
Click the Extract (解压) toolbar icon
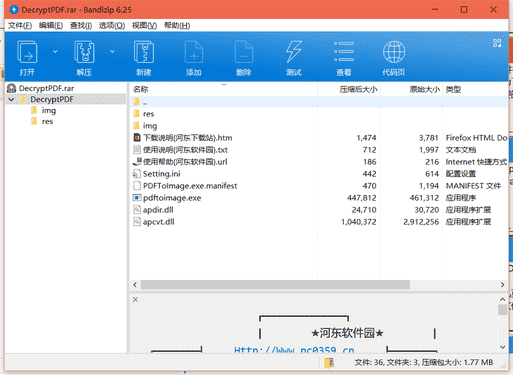point(84,52)
